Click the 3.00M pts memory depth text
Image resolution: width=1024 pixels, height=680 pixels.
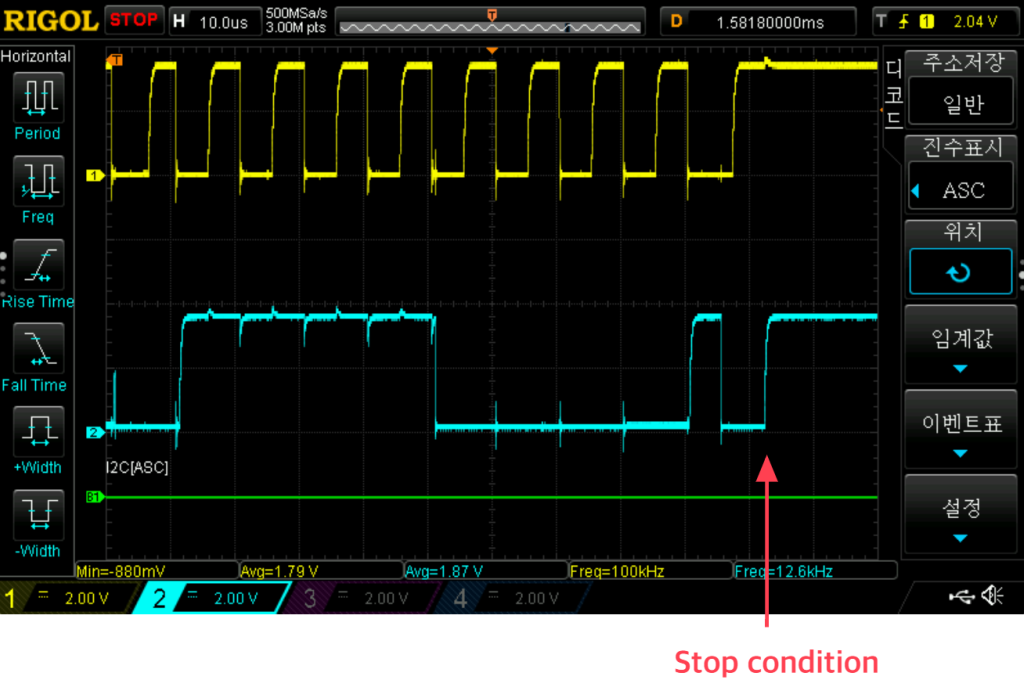[x=296, y=27]
